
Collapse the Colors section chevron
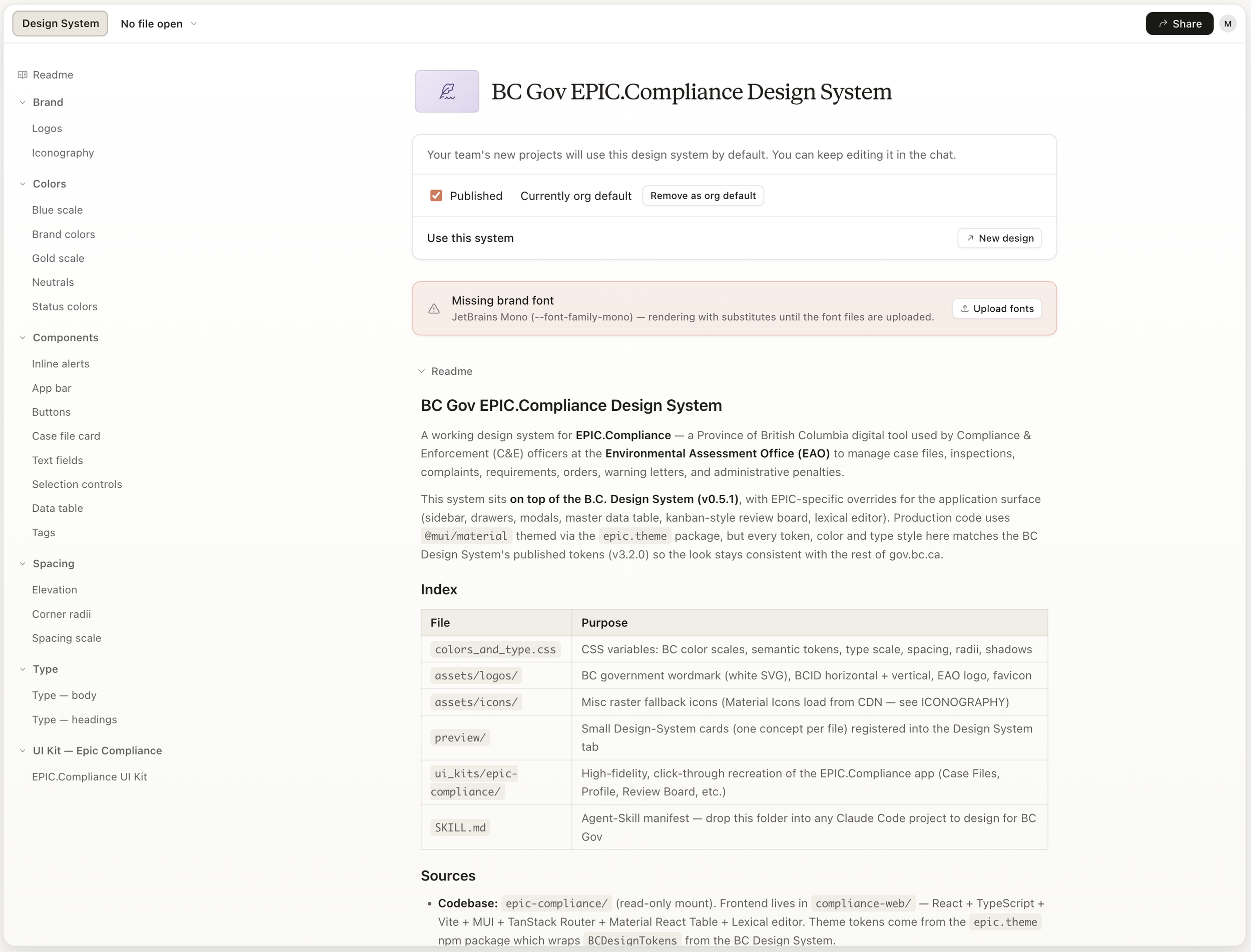point(23,184)
